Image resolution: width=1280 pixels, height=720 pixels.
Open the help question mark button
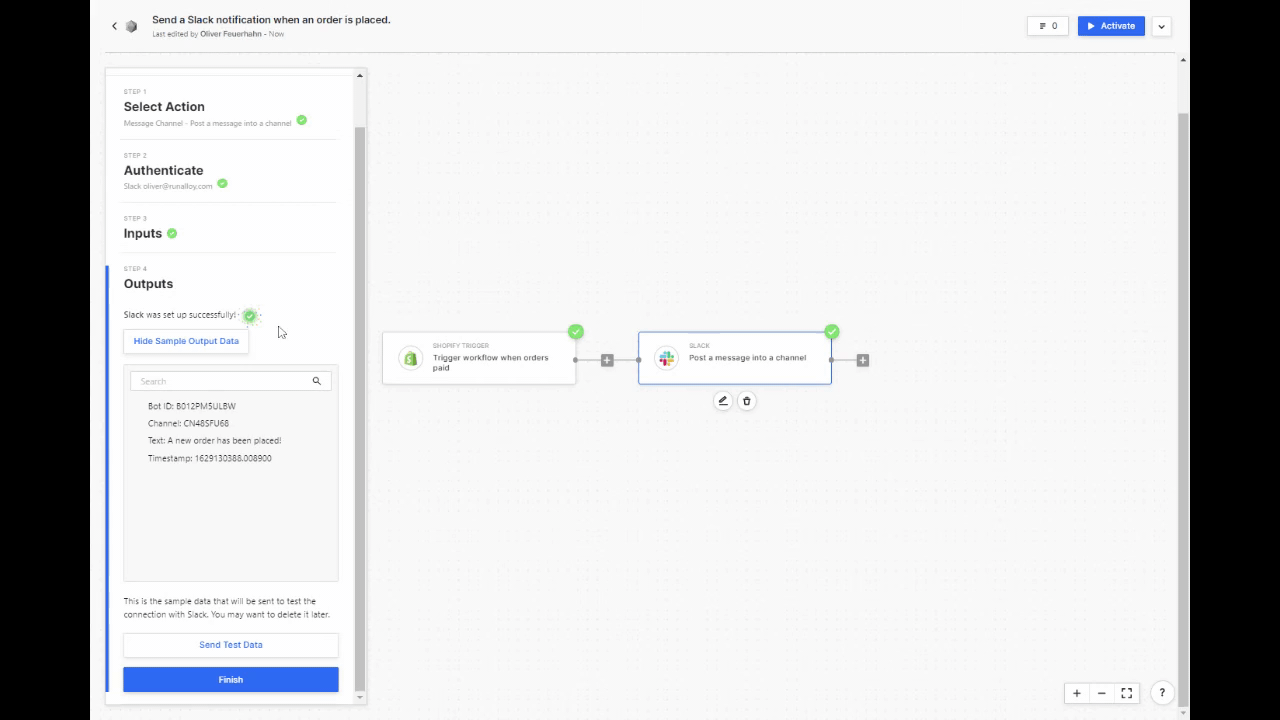tap(1162, 693)
